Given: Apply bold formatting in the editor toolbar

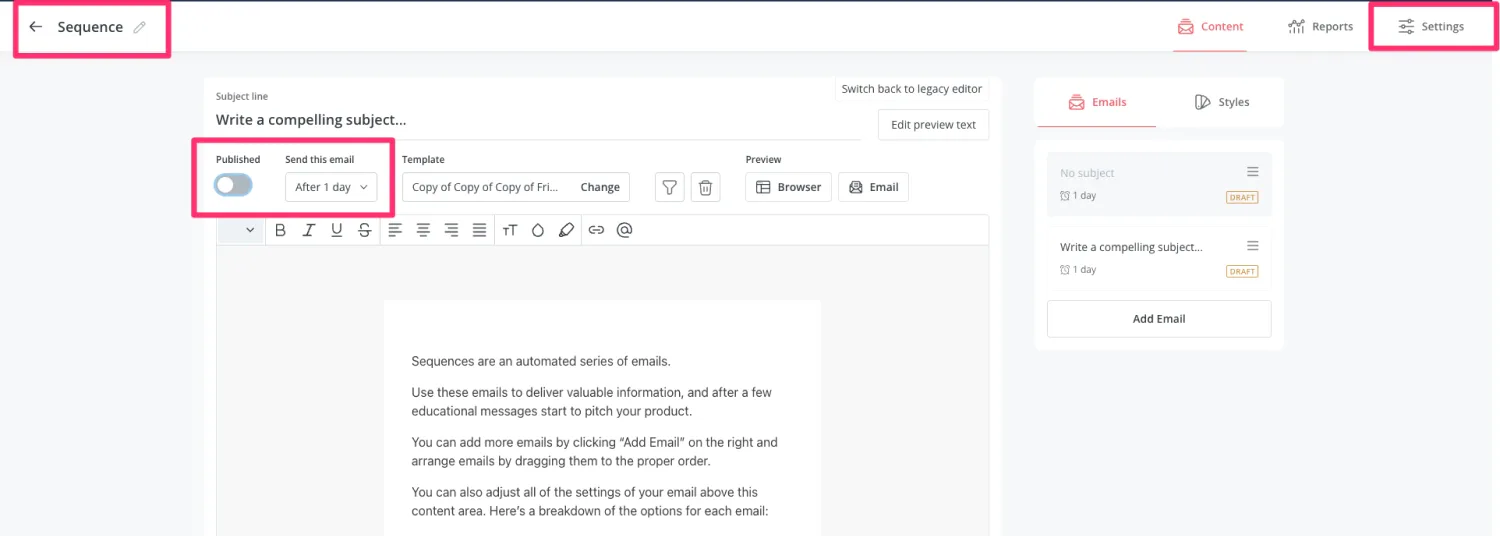Looking at the screenshot, I should tap(280, 230).
